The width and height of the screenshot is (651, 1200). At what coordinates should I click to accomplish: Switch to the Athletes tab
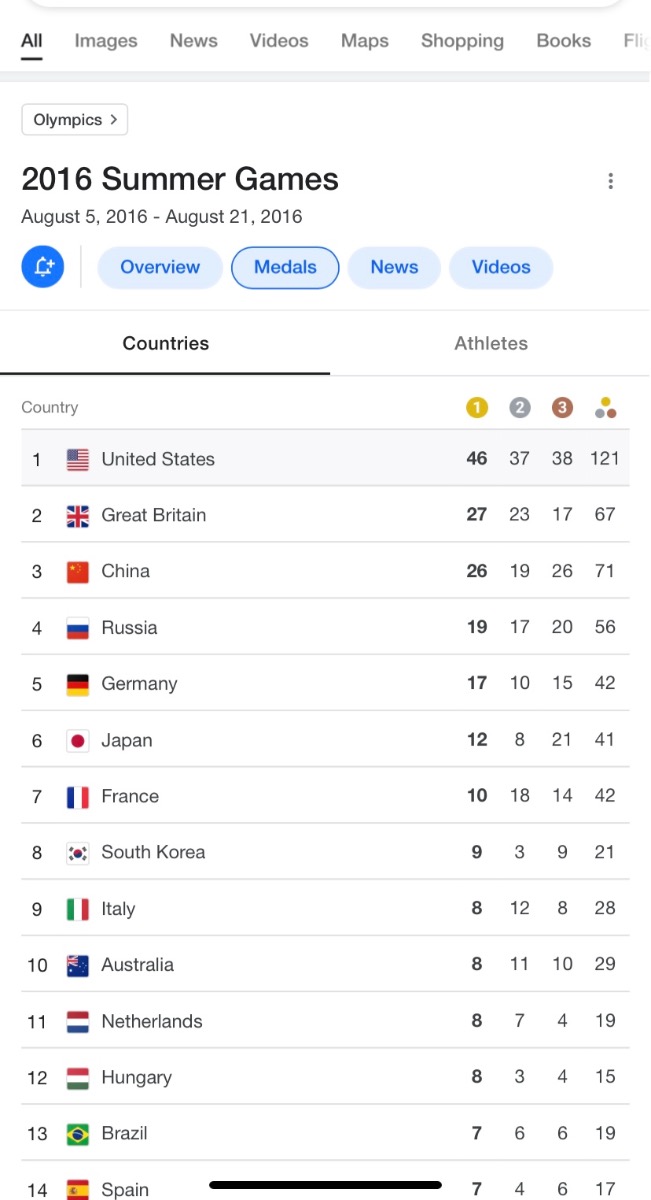(491, 343)
